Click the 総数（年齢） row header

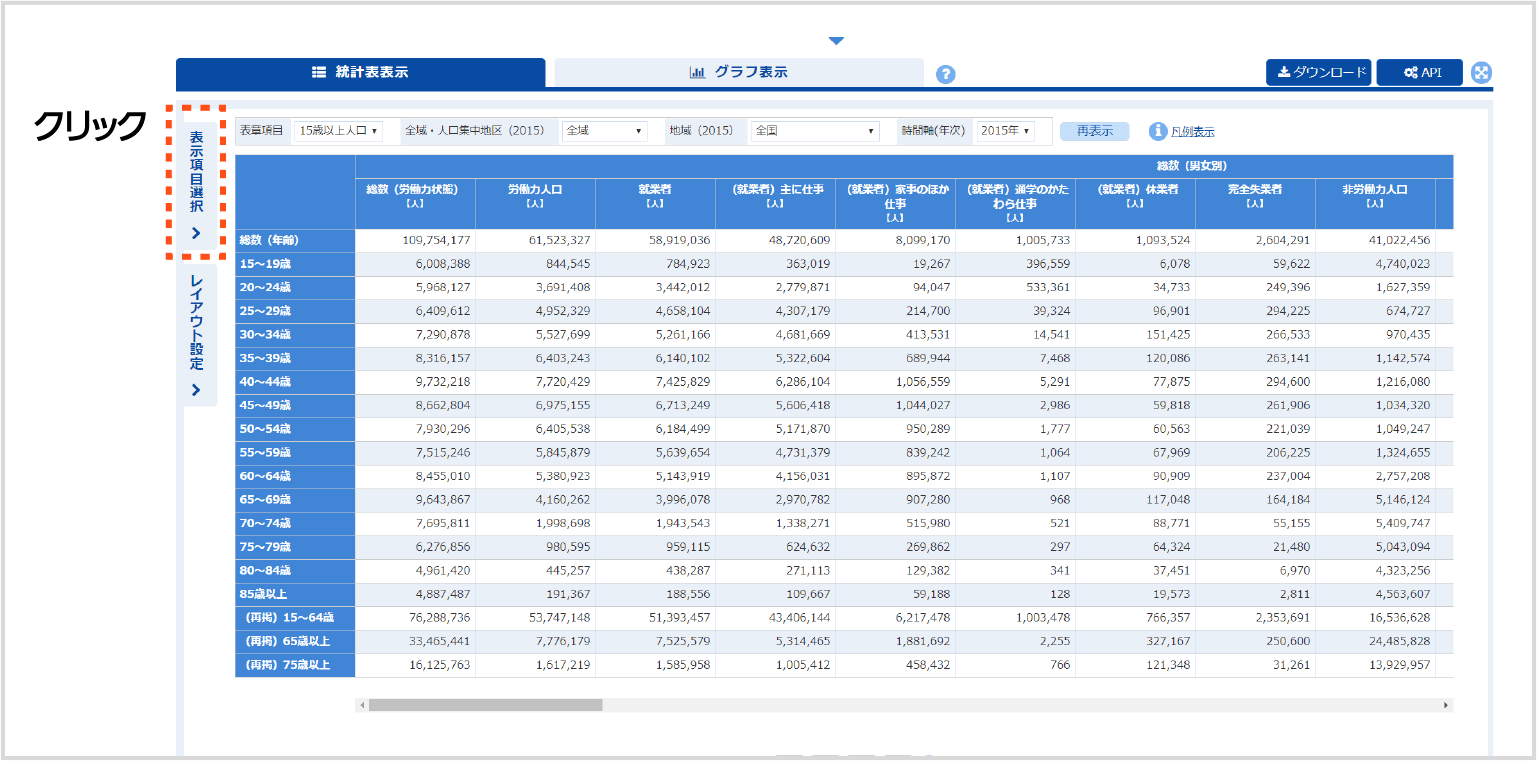pos(295,241)
